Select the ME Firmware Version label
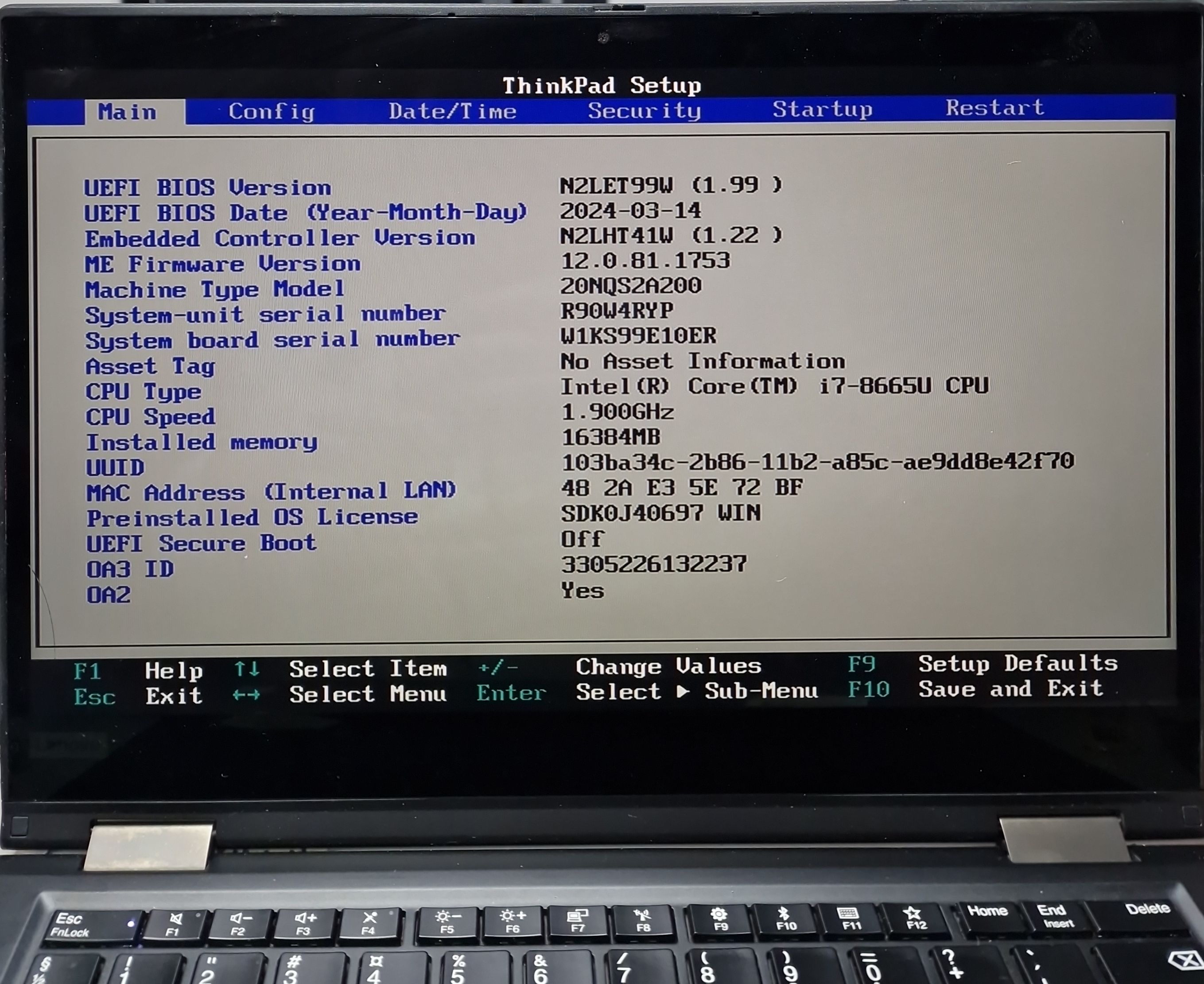 pos(223,264)
